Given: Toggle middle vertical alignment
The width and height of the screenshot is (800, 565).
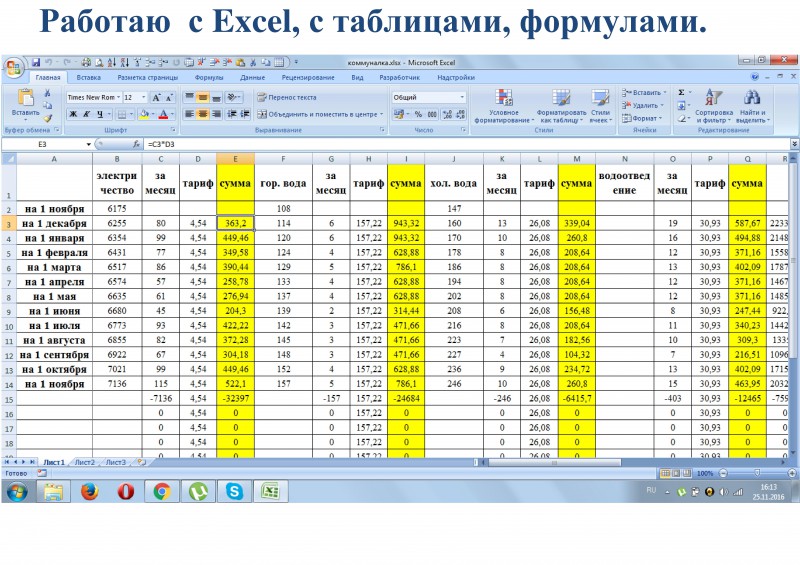Looking at the screenshot, I should point(203,97).
